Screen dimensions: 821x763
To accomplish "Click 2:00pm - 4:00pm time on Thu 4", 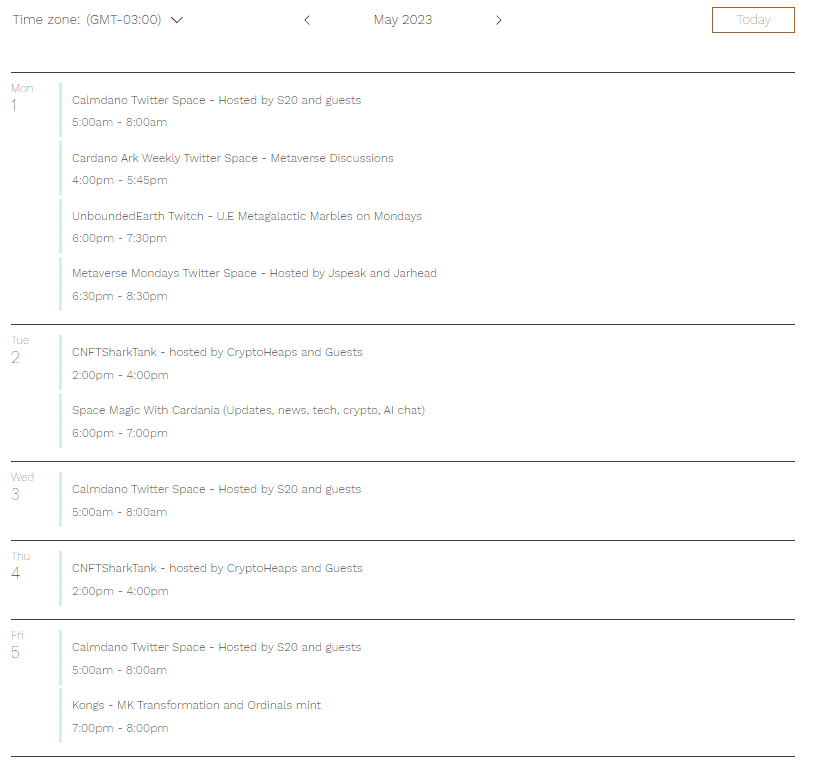I will click(x=120, y=592).
